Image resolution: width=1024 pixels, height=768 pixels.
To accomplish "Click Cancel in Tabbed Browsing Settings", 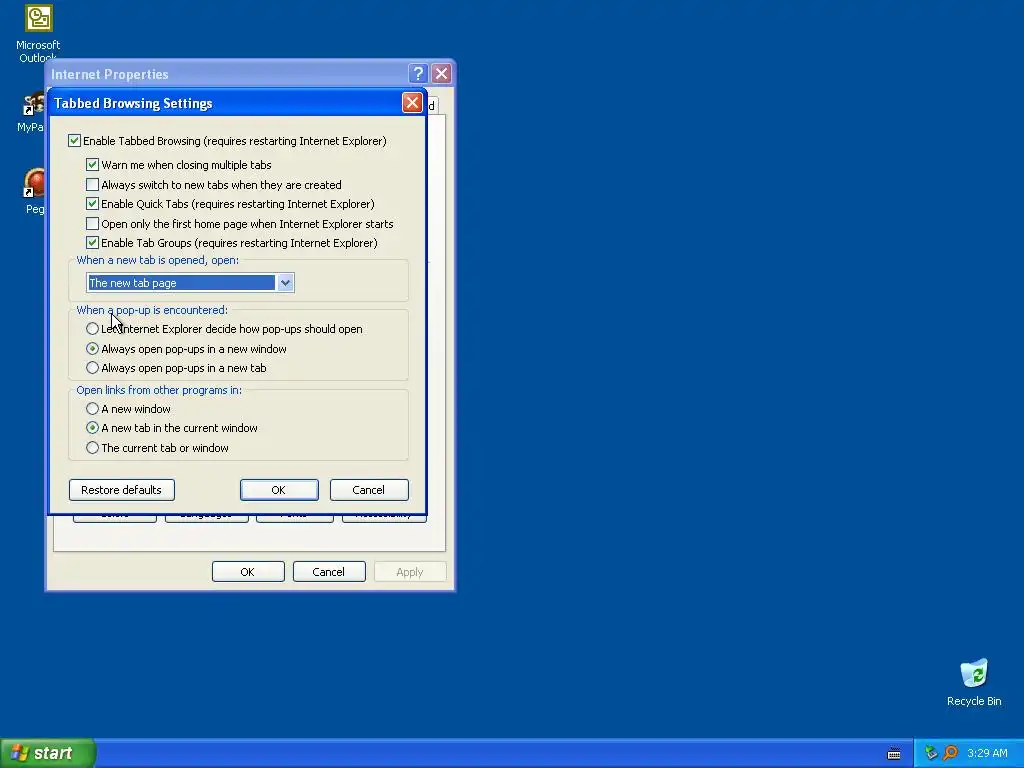I will [x=369, y=490].
